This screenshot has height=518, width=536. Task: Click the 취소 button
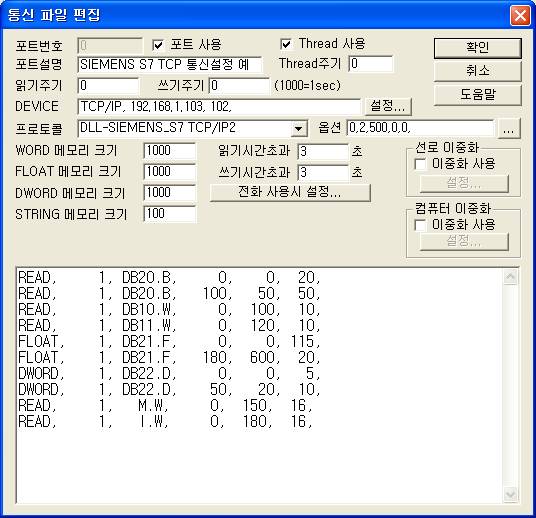pos(478,71)
